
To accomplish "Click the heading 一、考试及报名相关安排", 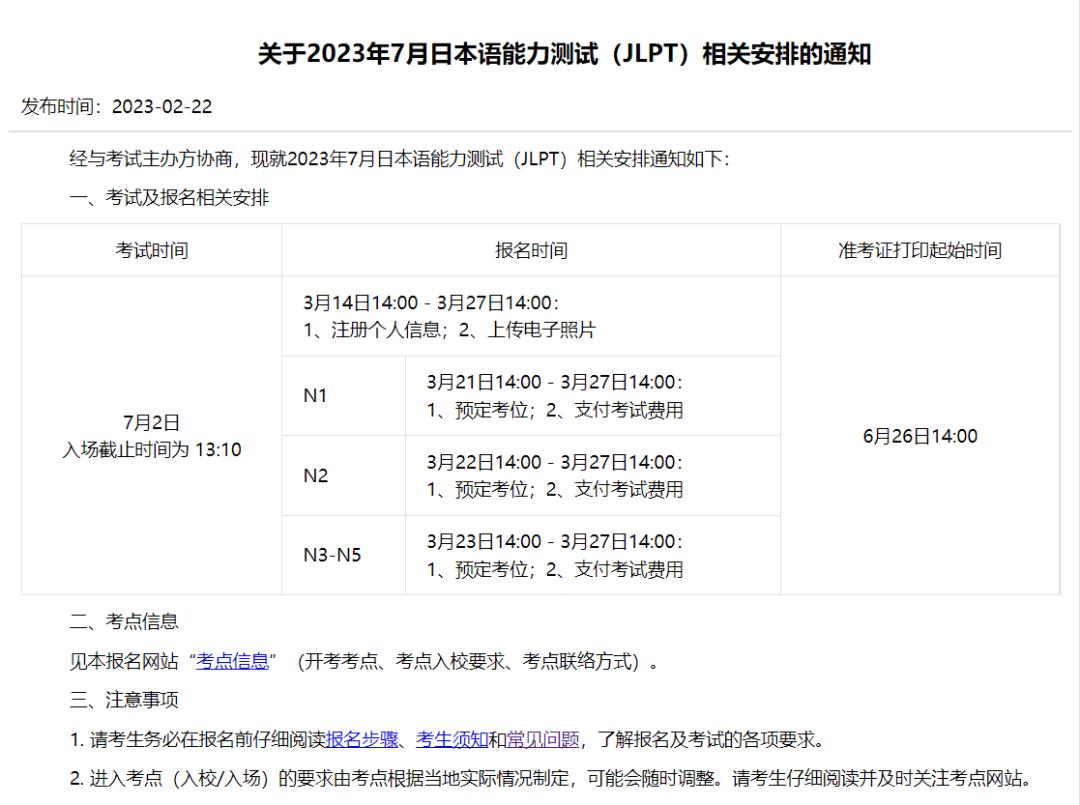I will click(169, 198).
